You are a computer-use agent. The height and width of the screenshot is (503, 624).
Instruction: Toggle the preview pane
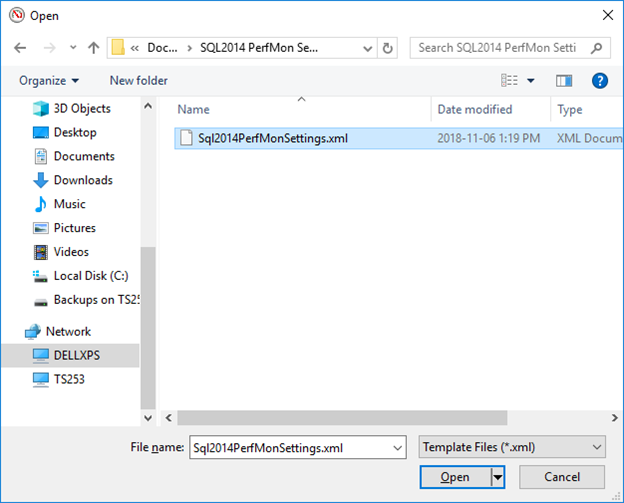[x=564, y=81]
